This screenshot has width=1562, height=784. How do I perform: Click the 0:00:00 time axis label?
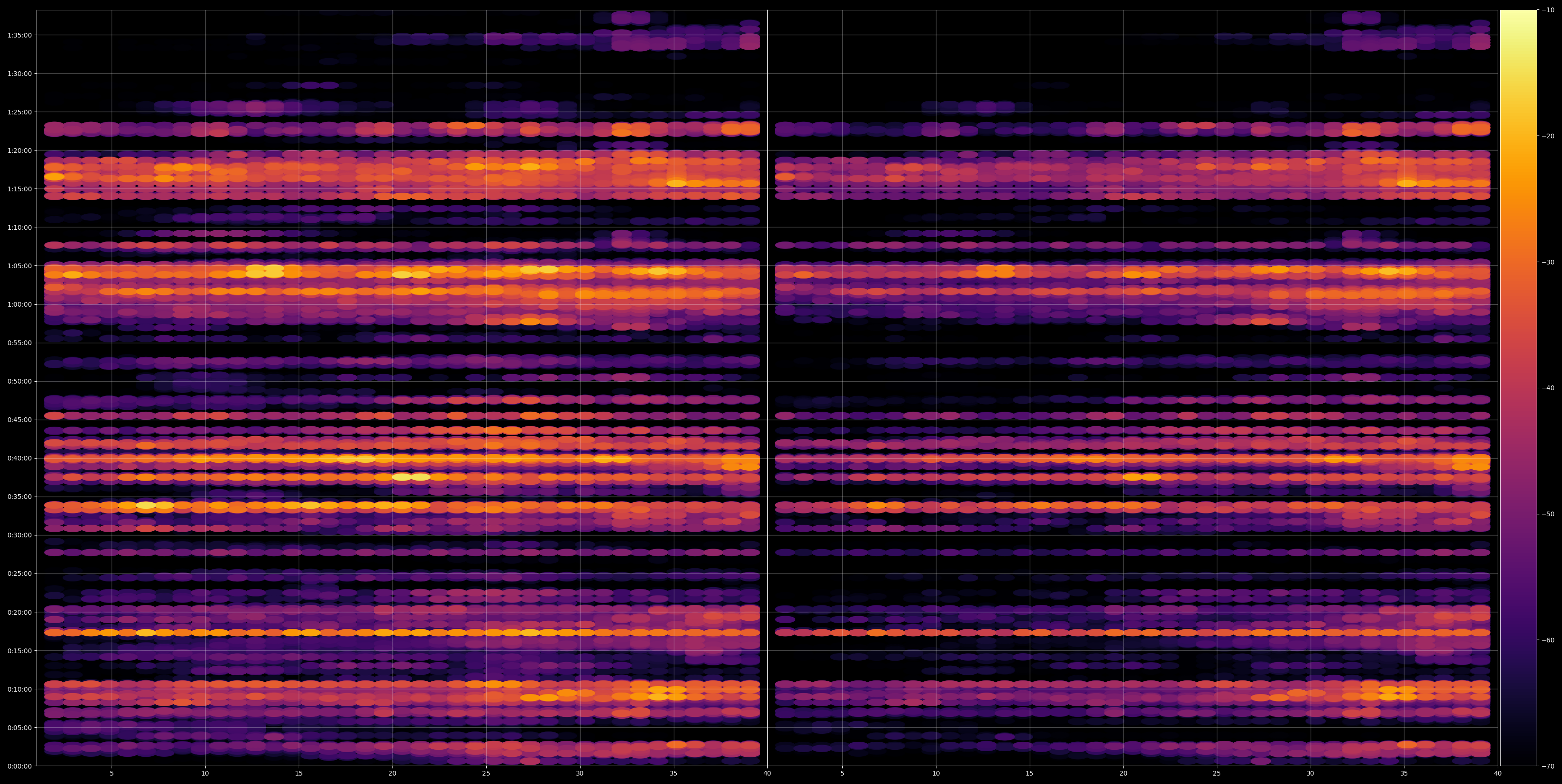19,766
